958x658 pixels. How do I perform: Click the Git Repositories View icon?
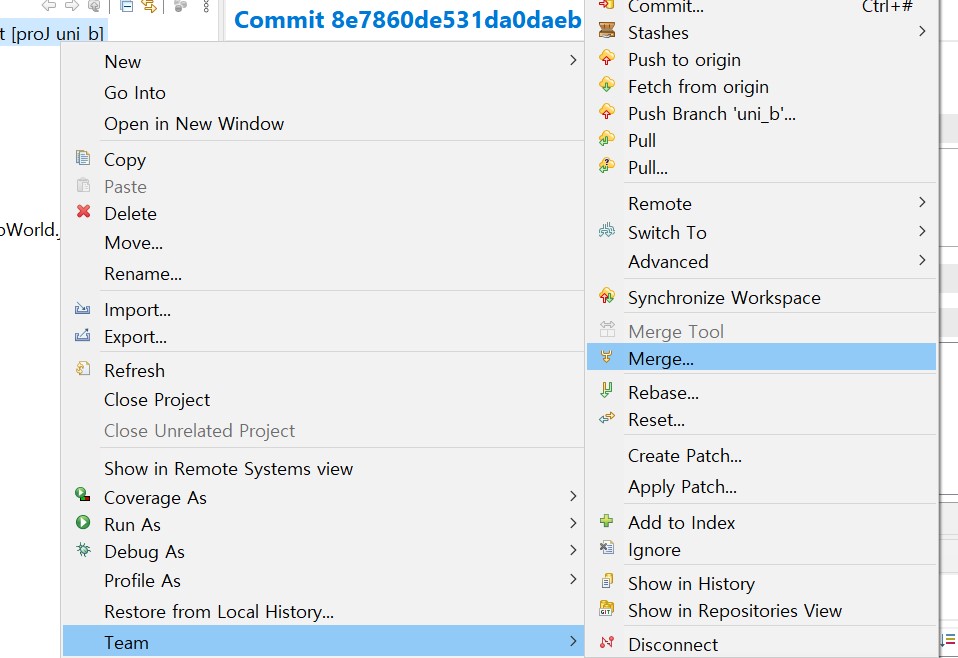[x=606, y=609]
